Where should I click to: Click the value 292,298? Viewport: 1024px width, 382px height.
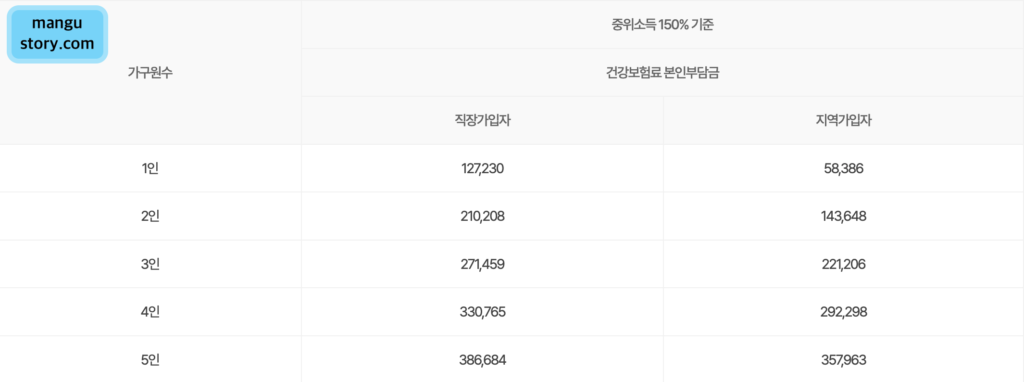click(x=843, y=312)
